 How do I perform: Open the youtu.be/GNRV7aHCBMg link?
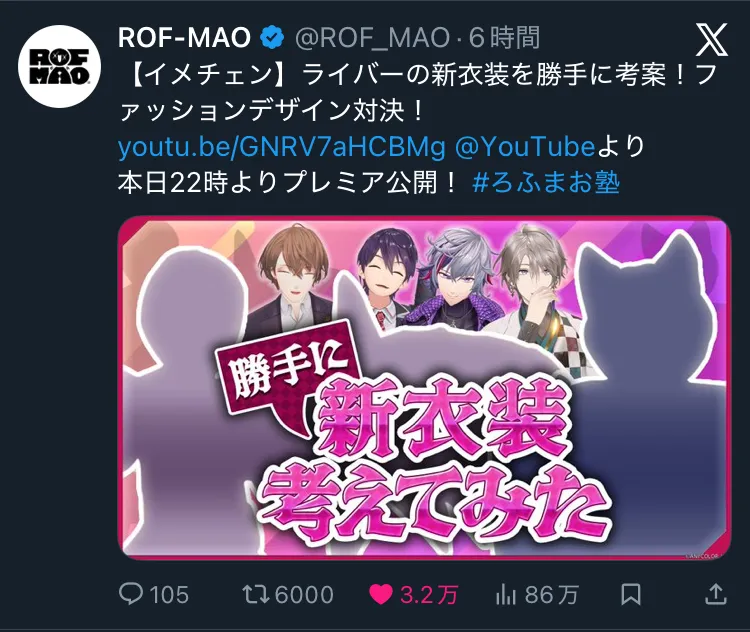coord(282,147)
